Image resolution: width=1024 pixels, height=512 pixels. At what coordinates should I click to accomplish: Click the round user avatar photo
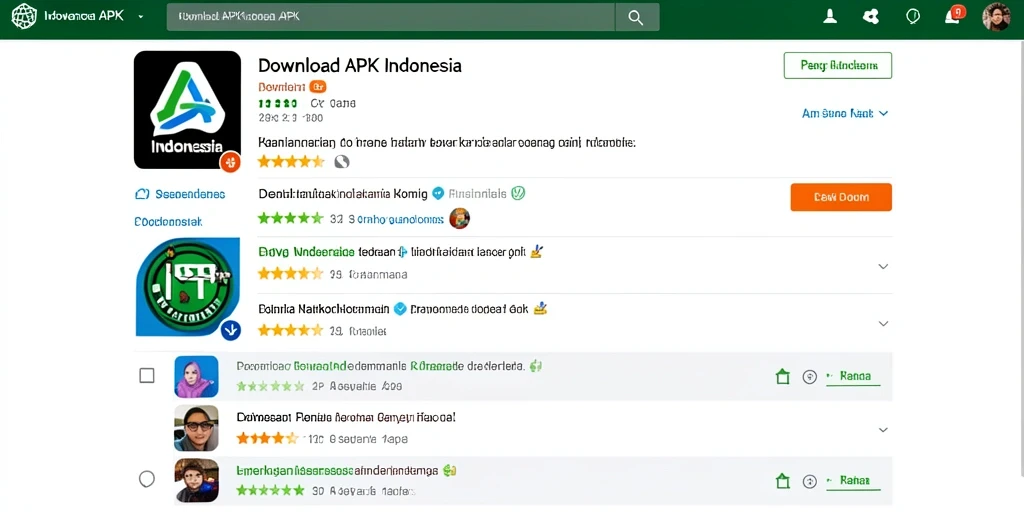tap(996, 17)
